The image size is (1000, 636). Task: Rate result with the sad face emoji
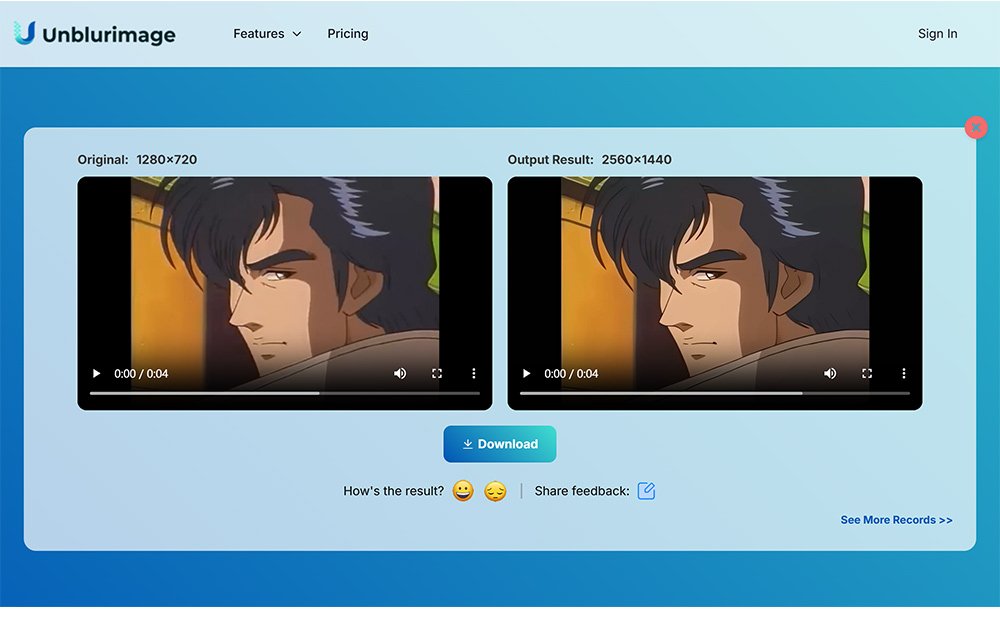(x=495, y=491)
